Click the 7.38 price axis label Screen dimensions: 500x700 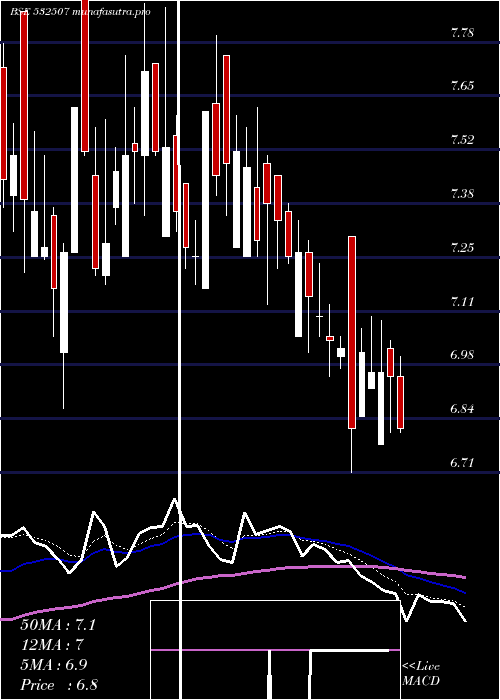pyautogui.click(x=462, y=194)
